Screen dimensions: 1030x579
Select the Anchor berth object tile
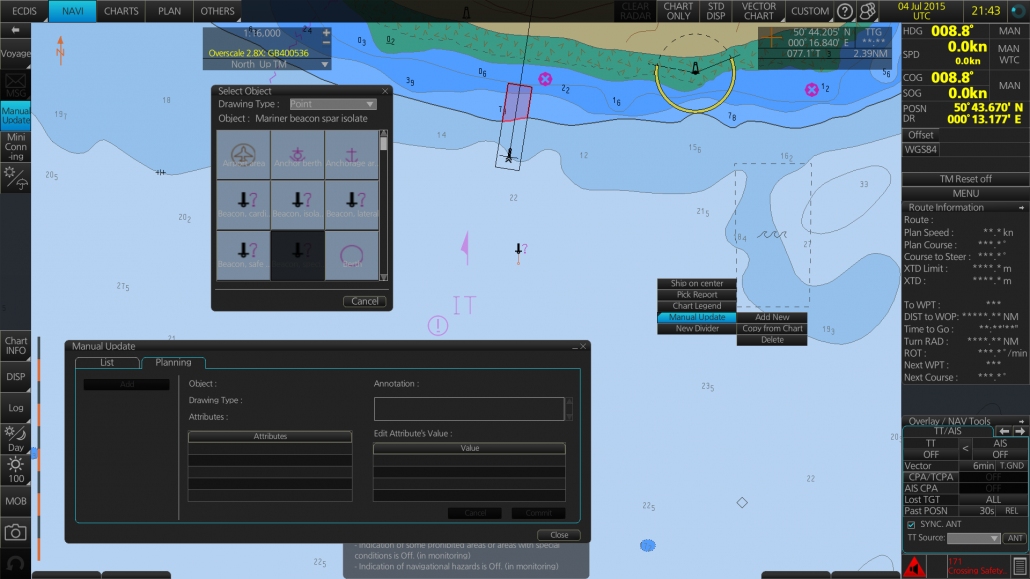tap(298, 154)
